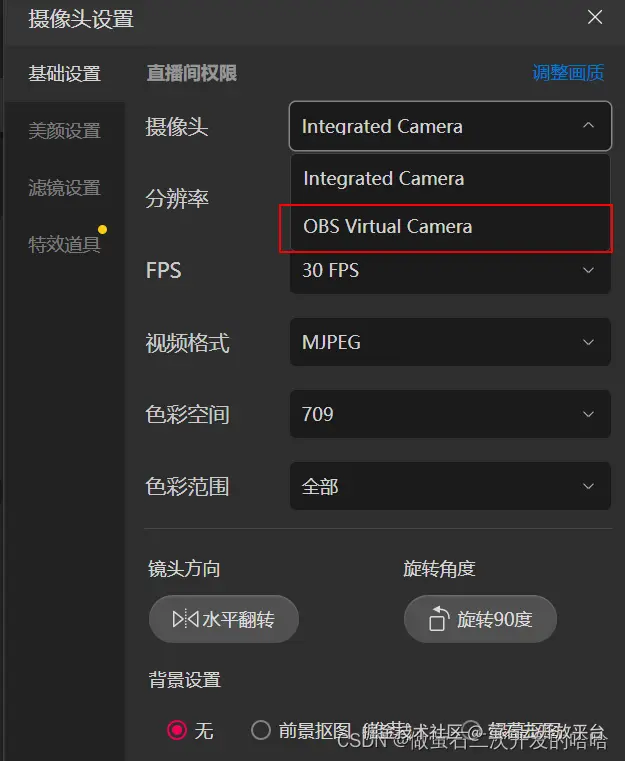Click the rotate icon on the 旋转90度 button
The image size is (625, 761).
[437, 620]
